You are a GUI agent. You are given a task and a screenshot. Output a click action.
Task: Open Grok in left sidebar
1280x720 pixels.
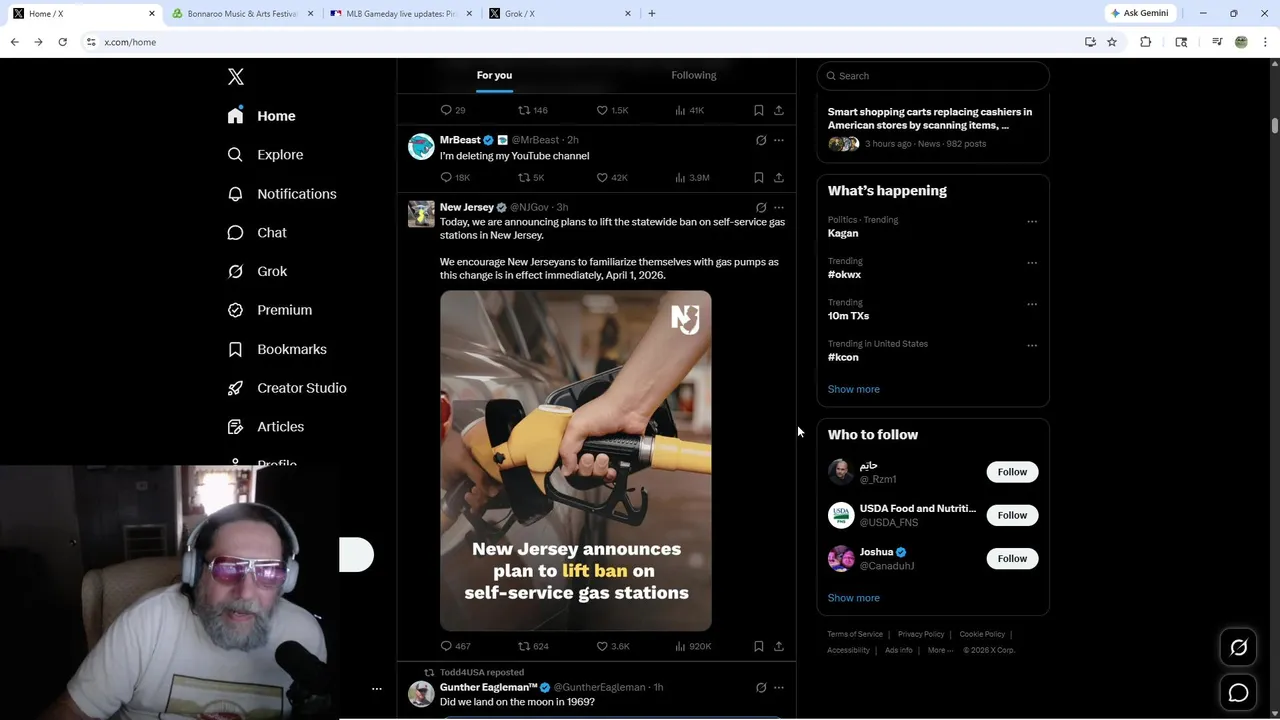(258, 271)
